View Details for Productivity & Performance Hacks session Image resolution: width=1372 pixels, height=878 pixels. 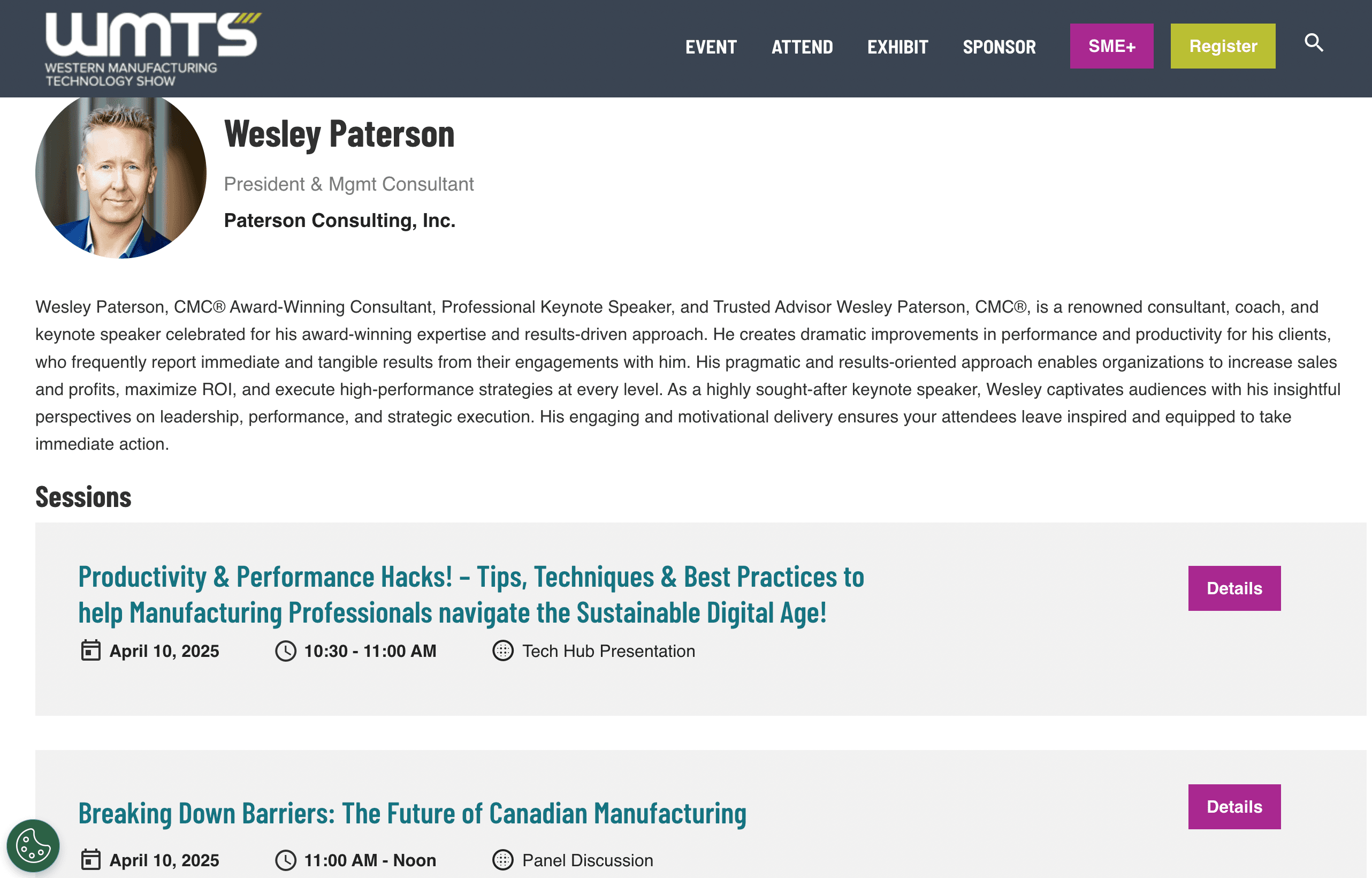click(x=1233, y=588)
